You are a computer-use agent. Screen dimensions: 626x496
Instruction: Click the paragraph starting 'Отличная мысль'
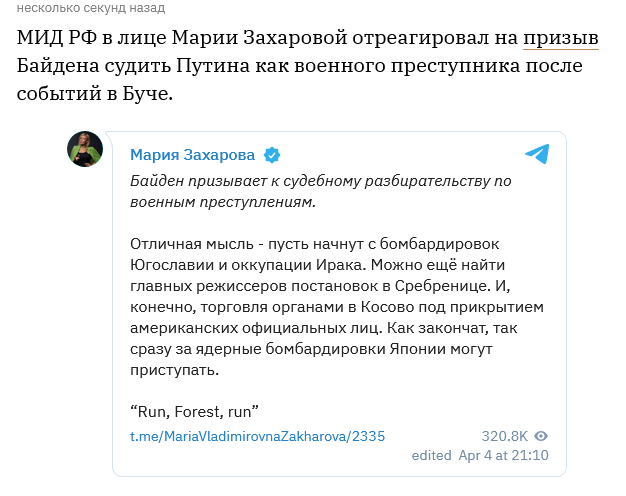[337, 307]
